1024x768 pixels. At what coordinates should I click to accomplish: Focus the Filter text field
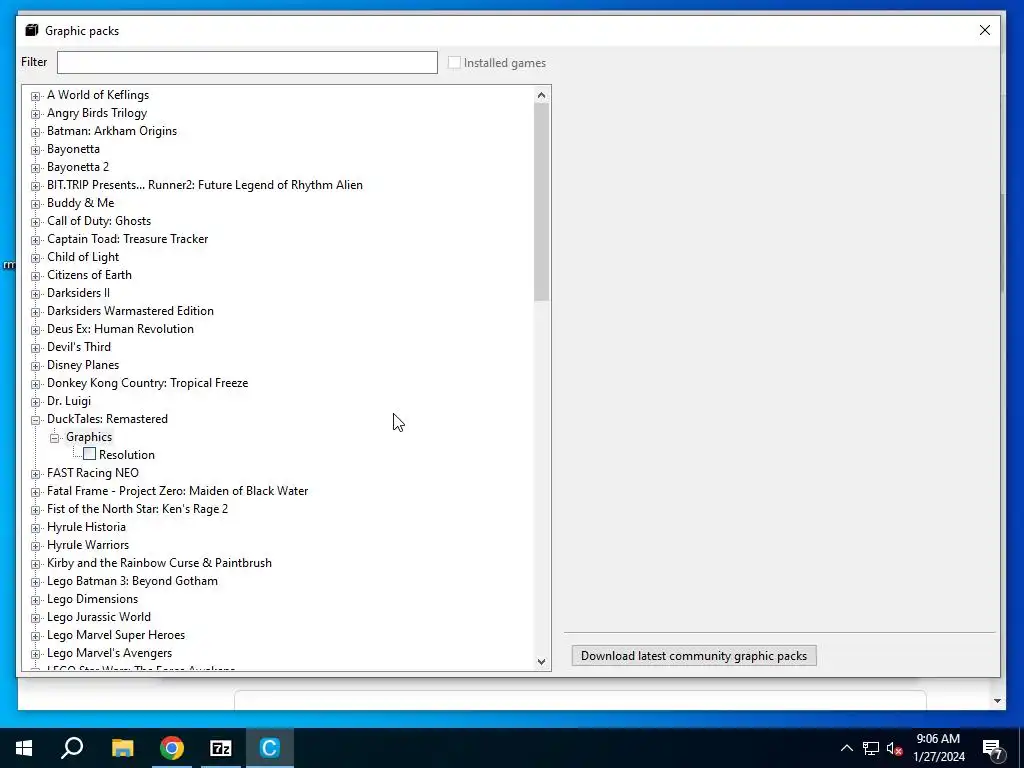click(247, 63)
